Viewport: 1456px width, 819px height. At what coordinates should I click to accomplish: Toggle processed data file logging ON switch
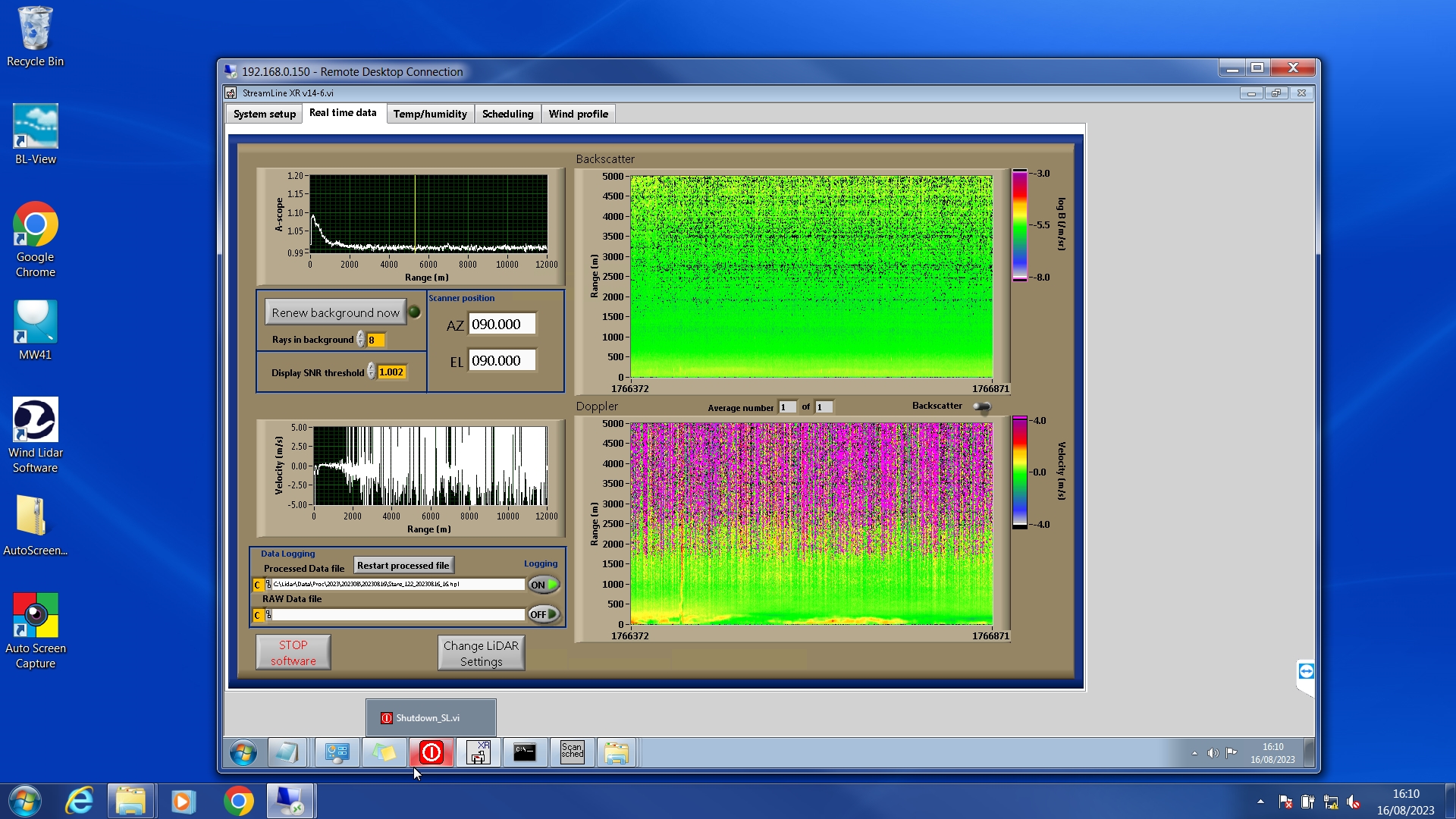coord(544,585)
